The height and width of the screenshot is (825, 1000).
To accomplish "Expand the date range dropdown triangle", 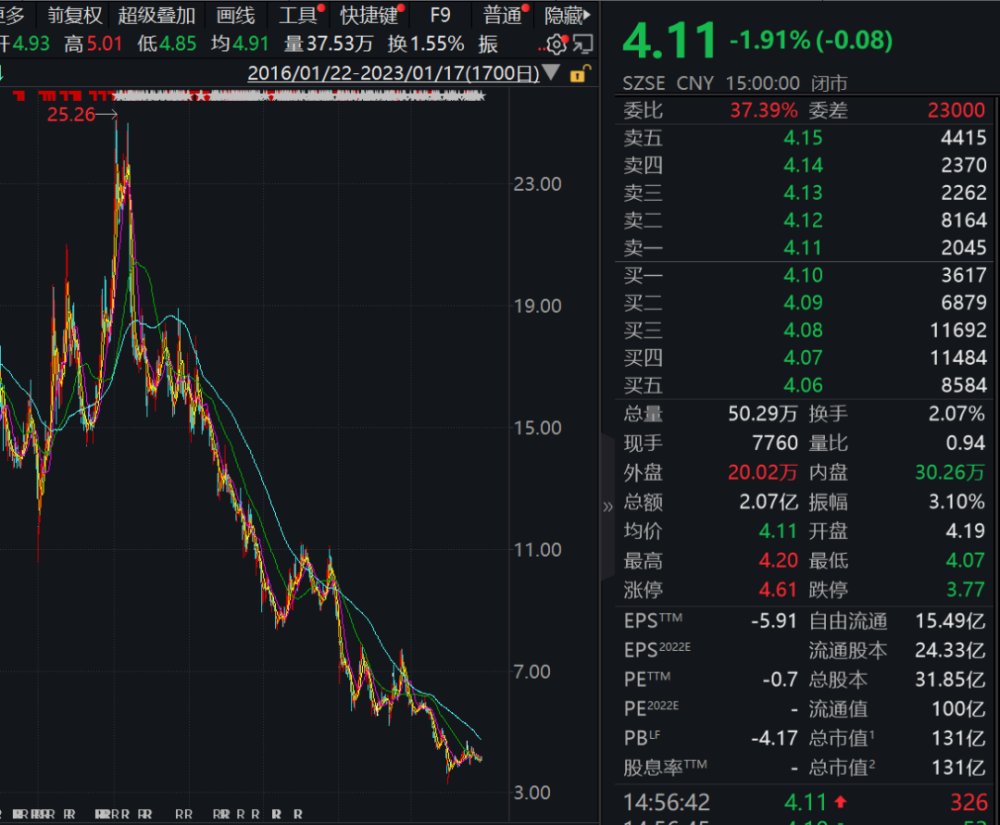I will pos(552,73).
